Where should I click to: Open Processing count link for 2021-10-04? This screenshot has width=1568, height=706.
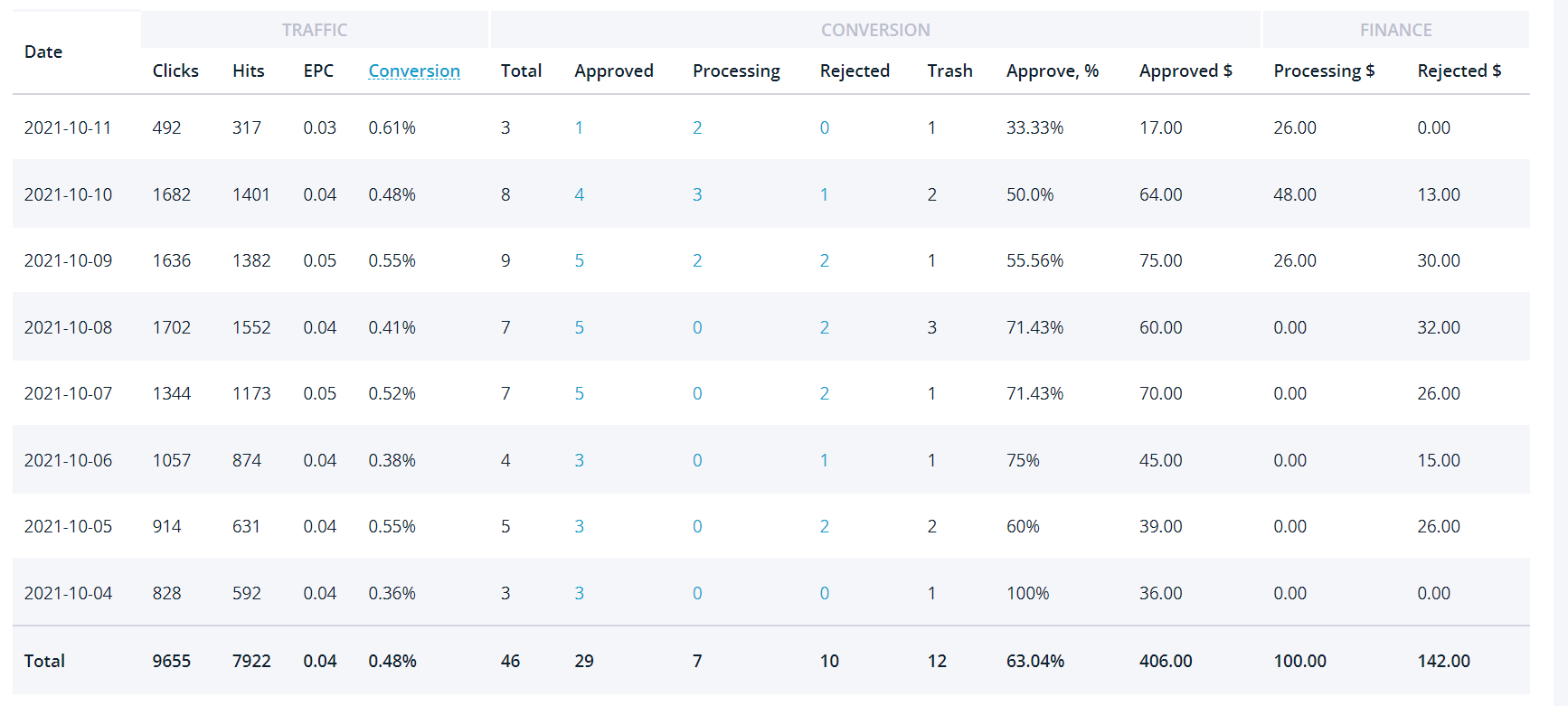[697, 593]
